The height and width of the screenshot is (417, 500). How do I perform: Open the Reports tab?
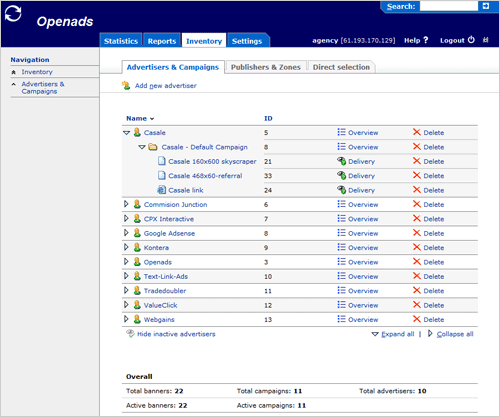(162, 41)
